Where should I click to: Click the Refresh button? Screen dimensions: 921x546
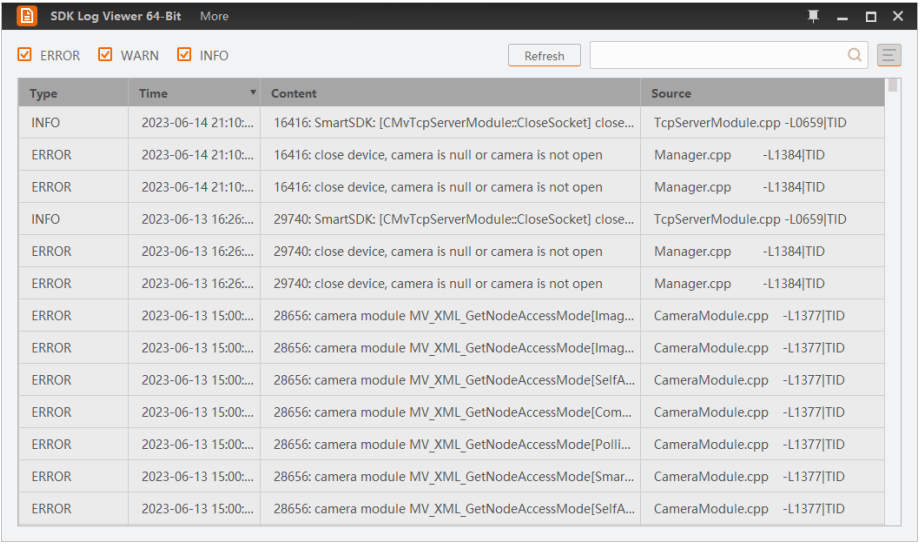click(x=545, y=56)
